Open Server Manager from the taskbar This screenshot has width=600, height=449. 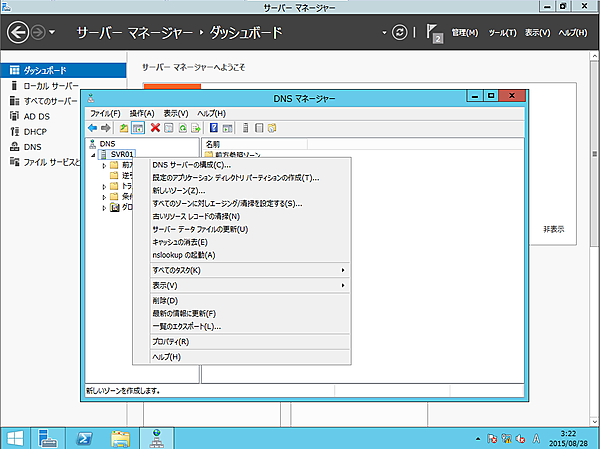[48, 439]
